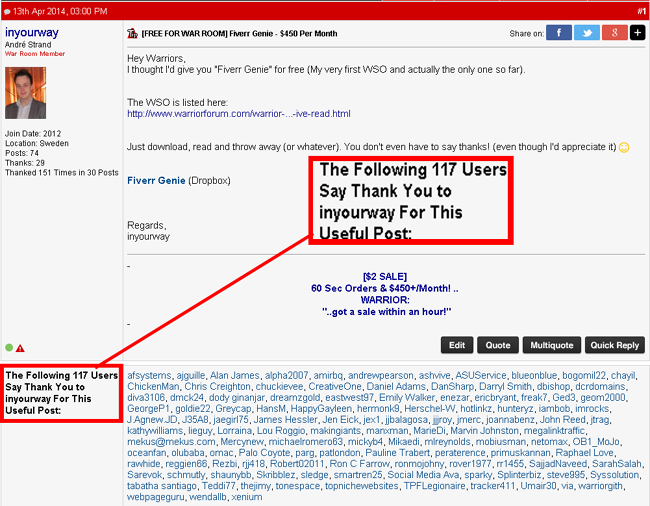Click the Multiquote button
The image size is (650, 506).
[x=552, y=345]
